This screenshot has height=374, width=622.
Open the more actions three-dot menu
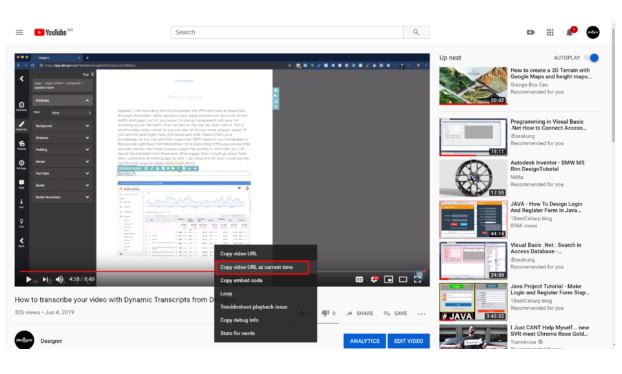pos(422,314)
